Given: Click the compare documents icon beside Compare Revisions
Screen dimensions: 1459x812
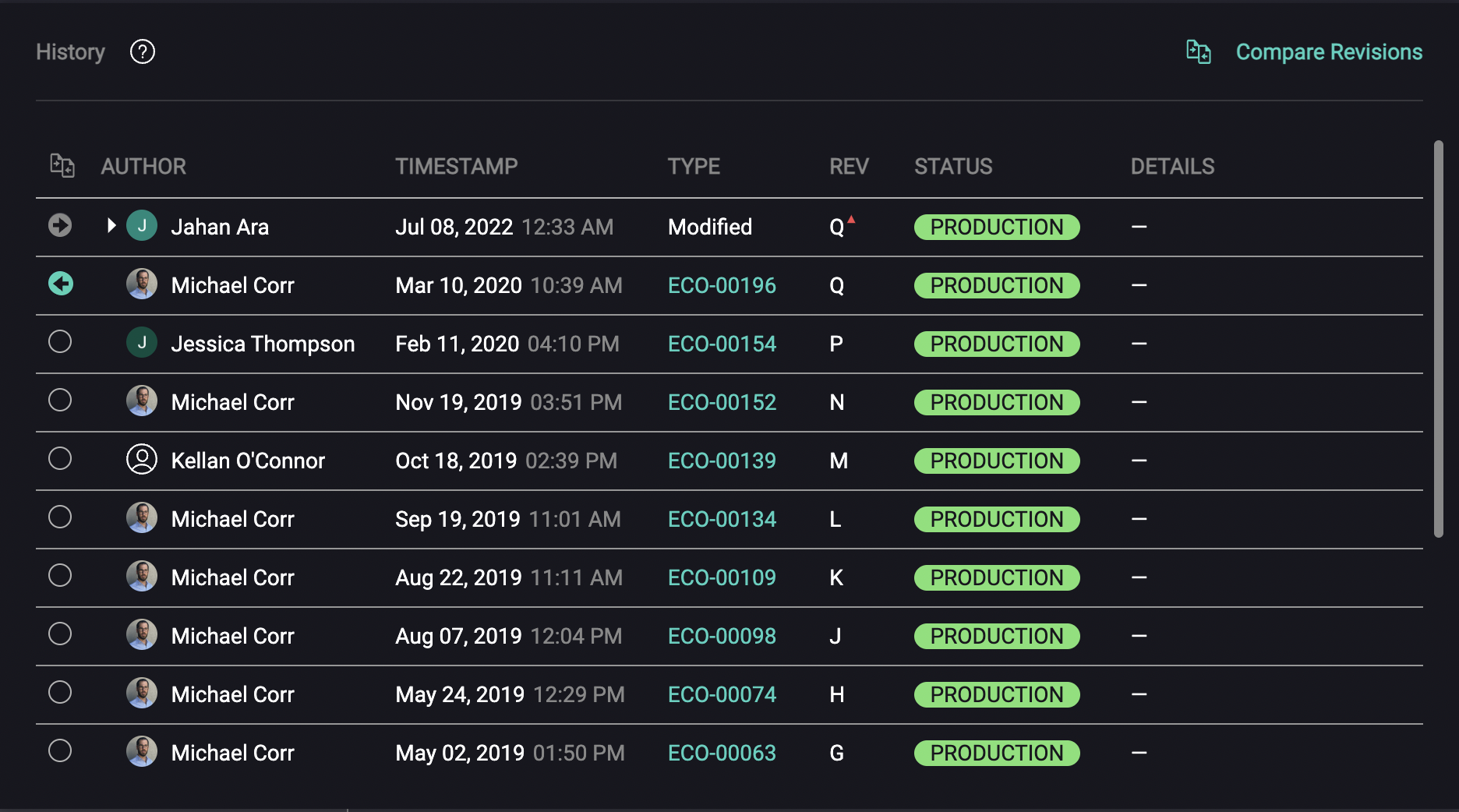Looking at the screenshot, I should point(1198,51).
